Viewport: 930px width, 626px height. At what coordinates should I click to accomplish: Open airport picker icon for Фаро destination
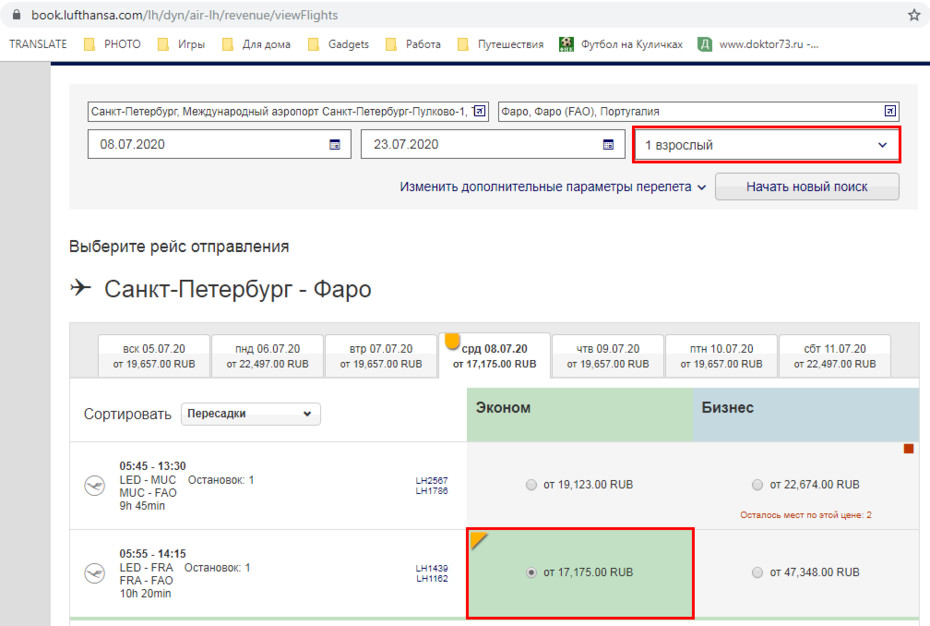pyautogui.click(x=890, y=111)
